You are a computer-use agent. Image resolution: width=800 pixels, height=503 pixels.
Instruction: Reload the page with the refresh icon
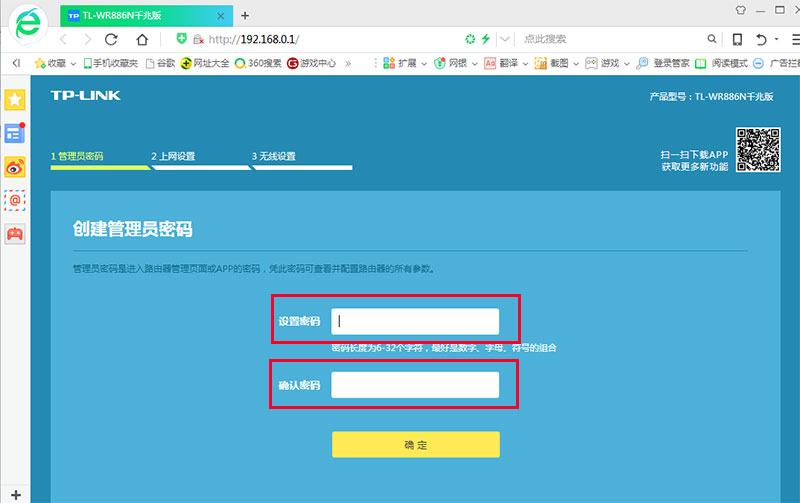click(x=111, y=39)
